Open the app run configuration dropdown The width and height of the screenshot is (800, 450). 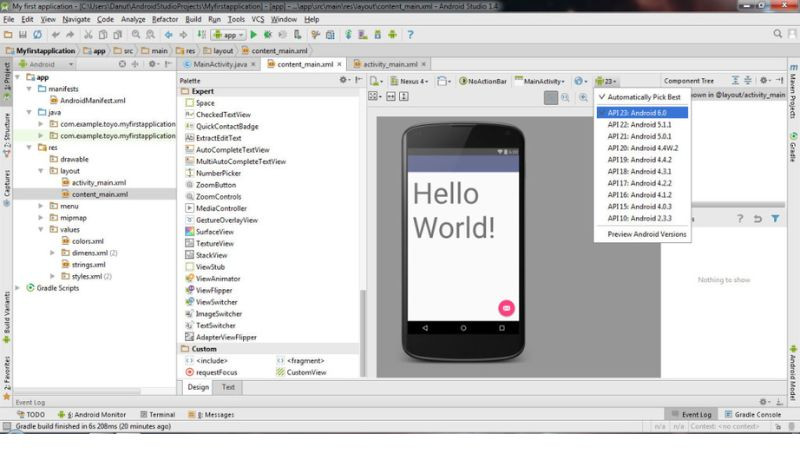(230, 35)
